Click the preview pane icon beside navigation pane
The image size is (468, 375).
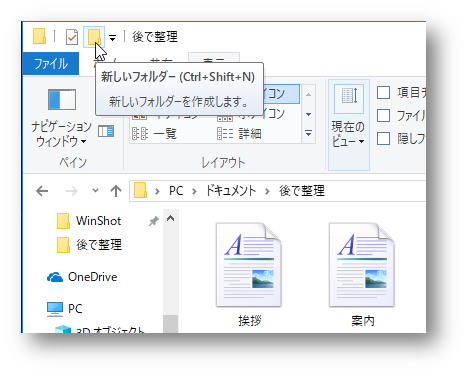pyautogui.click(x=106, y=131)
